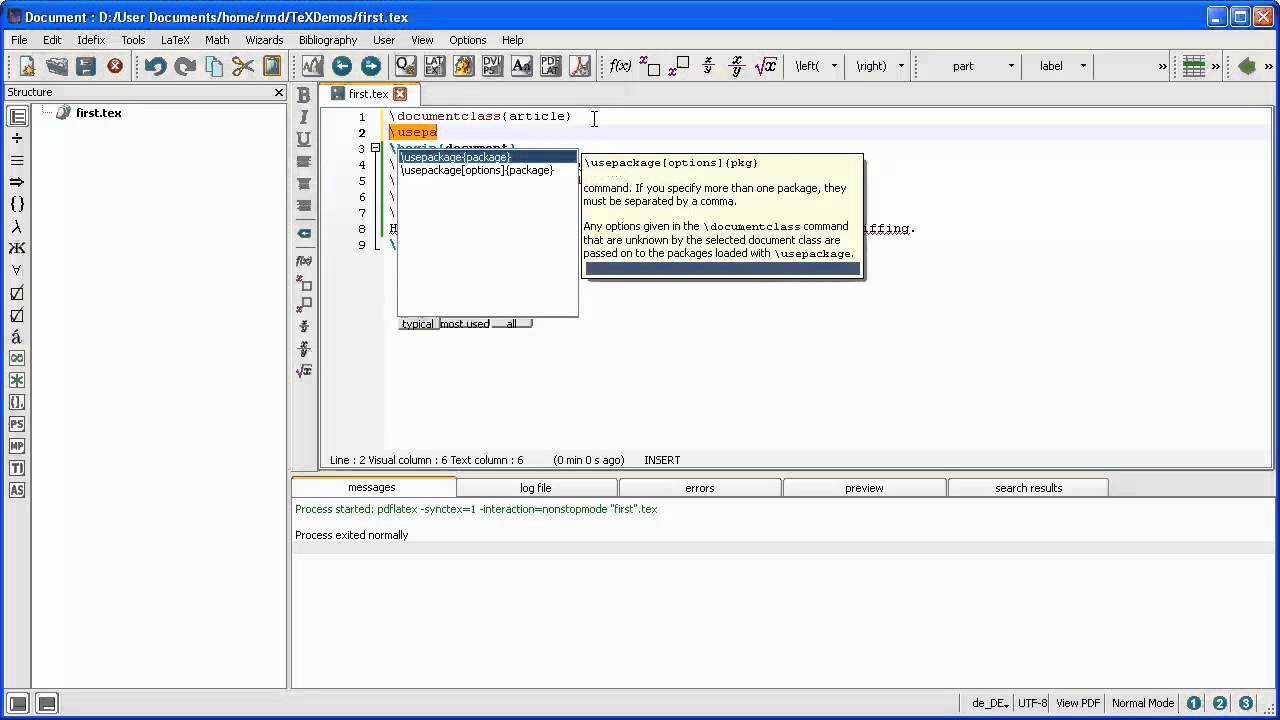The width and height of the screenshot is (1280, 720).
Task: Switch to the preview tab
Action: pyautogui.click(x=864, y=488)
